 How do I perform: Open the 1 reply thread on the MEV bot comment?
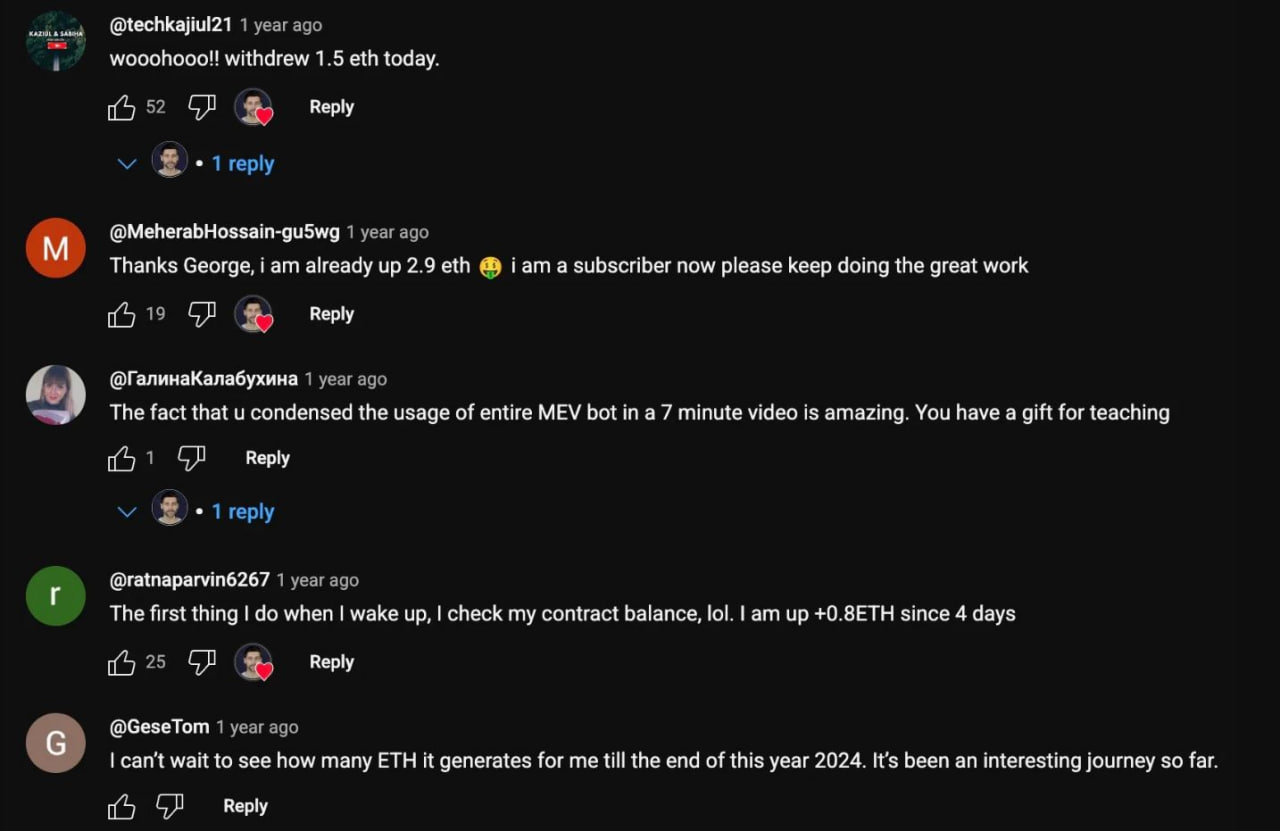[x=243, y=511]
